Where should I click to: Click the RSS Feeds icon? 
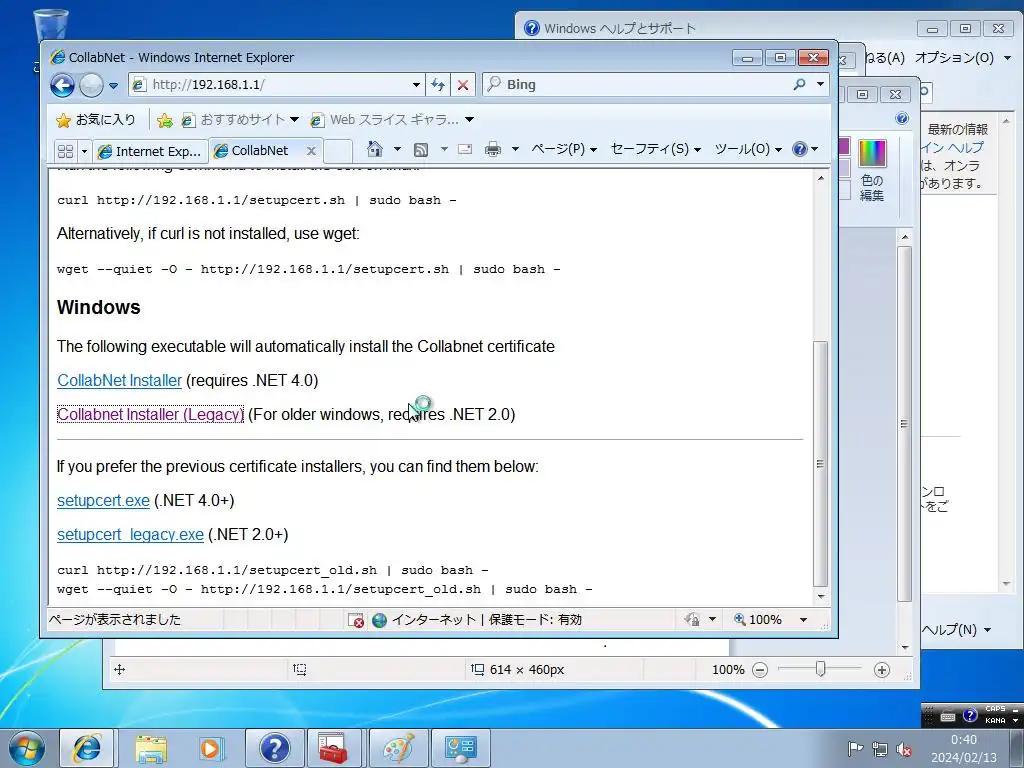(x=421, y=150)
